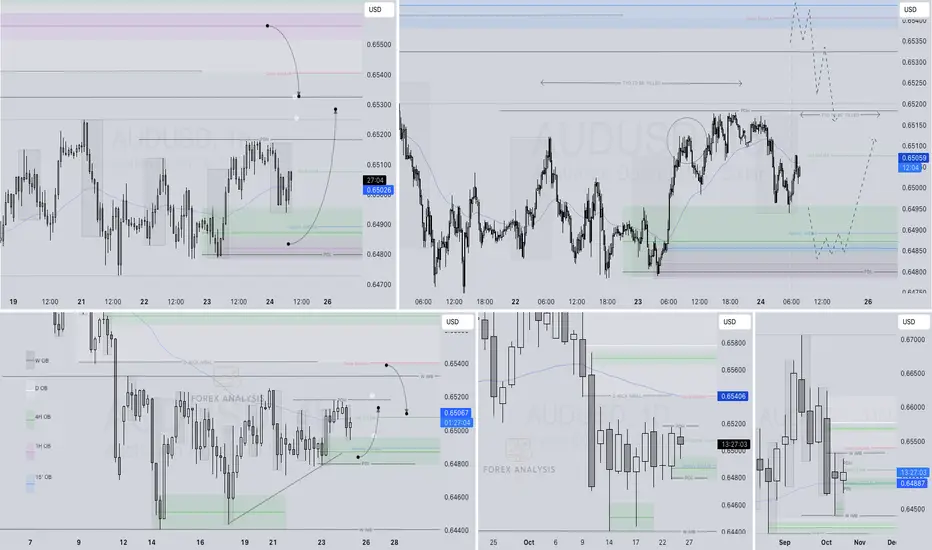Click the 0.65600 price axis value

click(733, 370)
